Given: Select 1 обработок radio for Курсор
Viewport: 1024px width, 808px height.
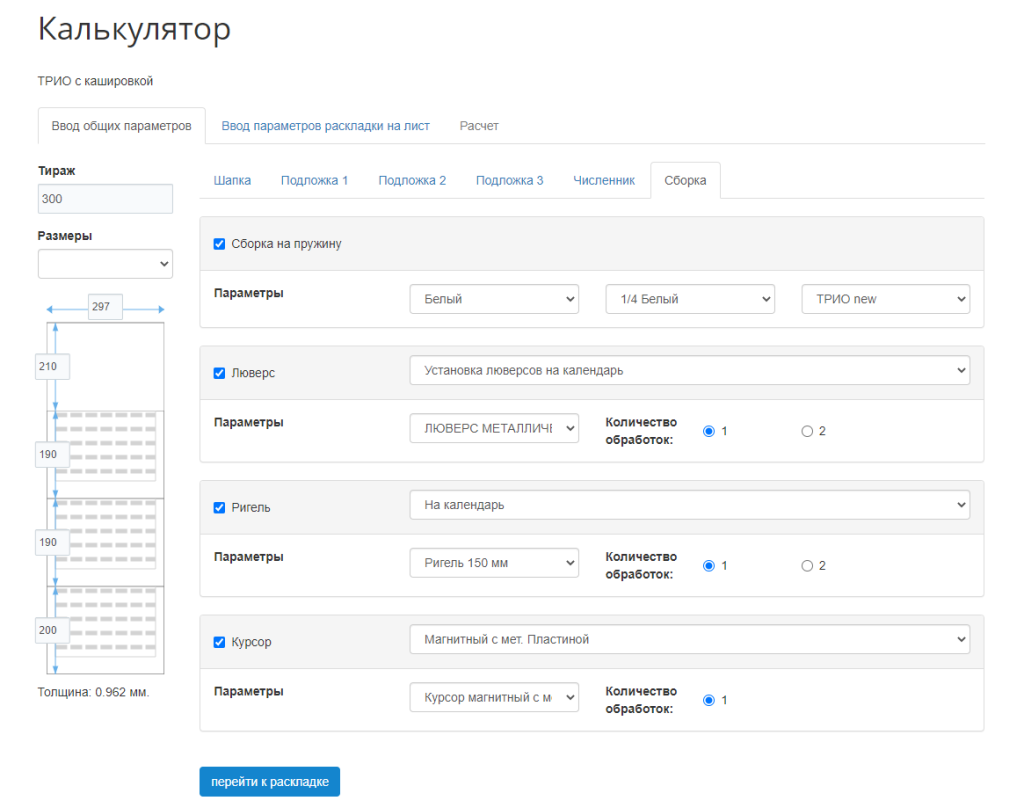Looking at the screenshot, I should [710, 700].
